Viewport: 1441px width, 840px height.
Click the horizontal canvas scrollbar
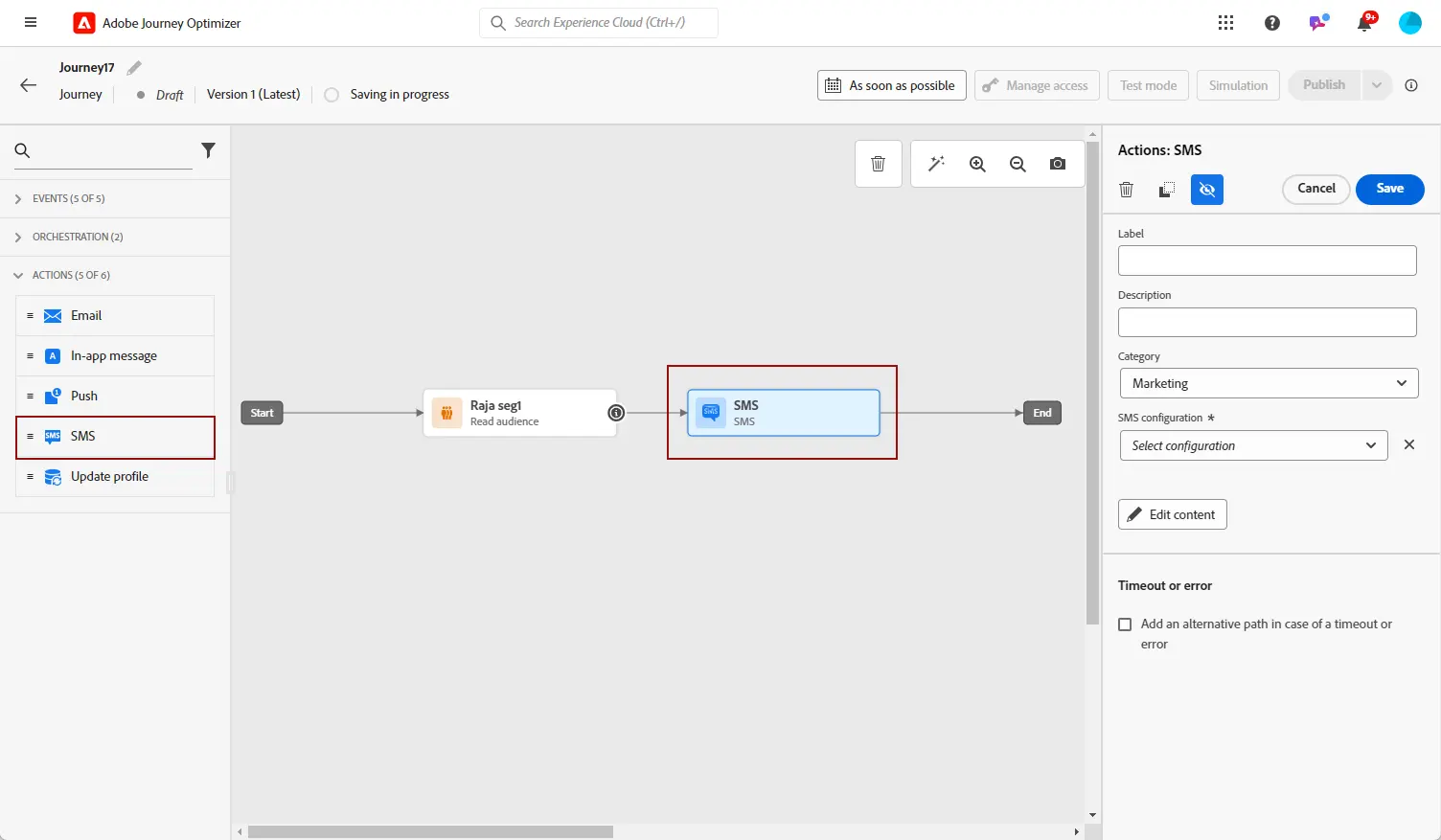(430, 832)
